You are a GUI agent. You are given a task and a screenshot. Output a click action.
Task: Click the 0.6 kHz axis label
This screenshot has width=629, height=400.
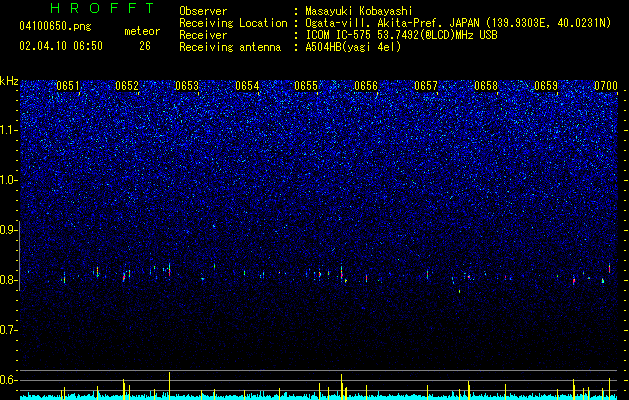coord(9,380)
